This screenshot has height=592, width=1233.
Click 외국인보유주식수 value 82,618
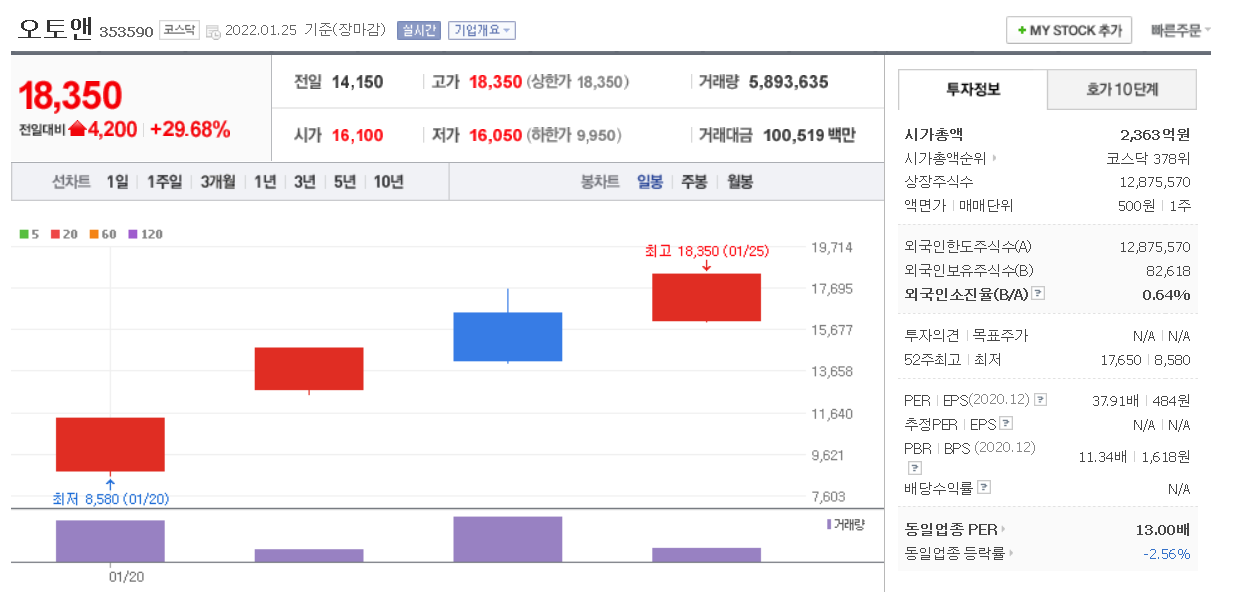(x=1168, y=270)
